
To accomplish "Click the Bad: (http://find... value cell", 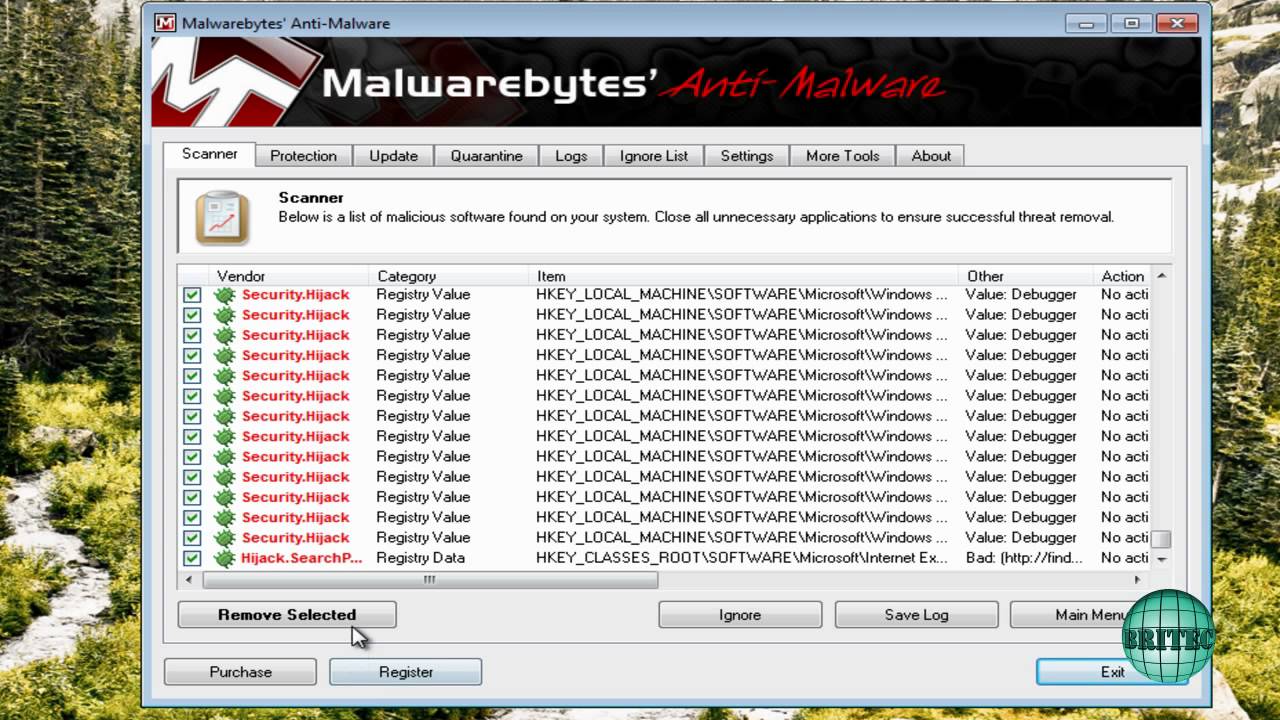I will (1024, 558).
